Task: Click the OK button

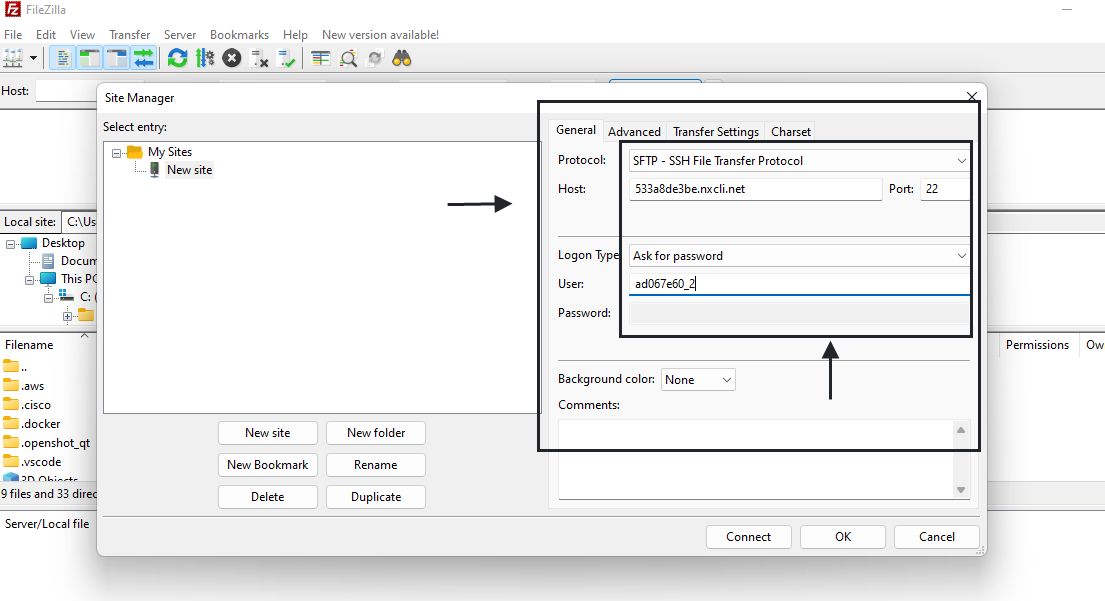Action: [x=843, y=537]
